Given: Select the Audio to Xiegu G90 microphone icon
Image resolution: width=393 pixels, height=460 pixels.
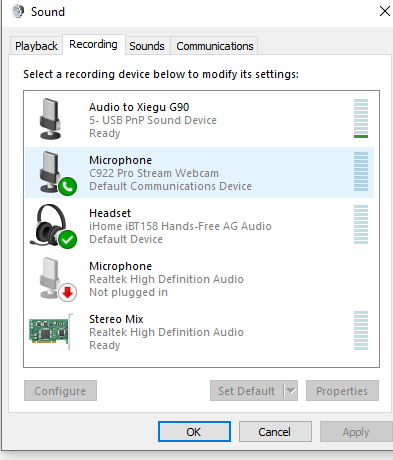Looking at the screenshot, I should (x=51, y=119).
